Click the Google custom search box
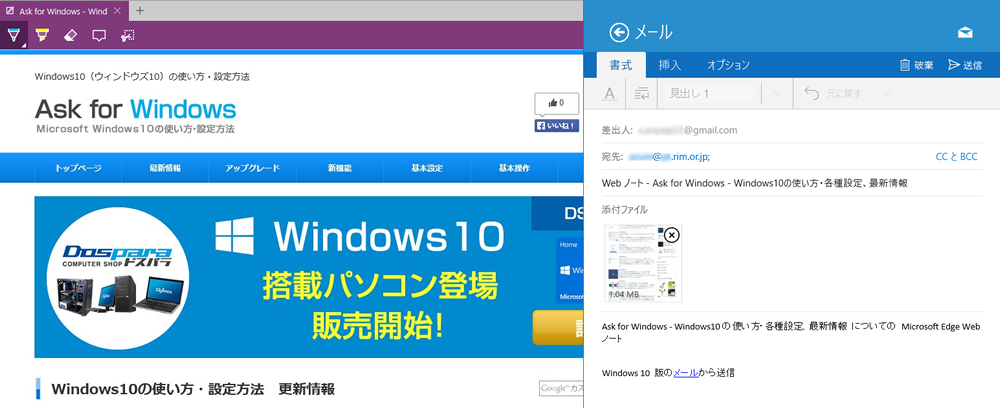 (x=561, y=388)
